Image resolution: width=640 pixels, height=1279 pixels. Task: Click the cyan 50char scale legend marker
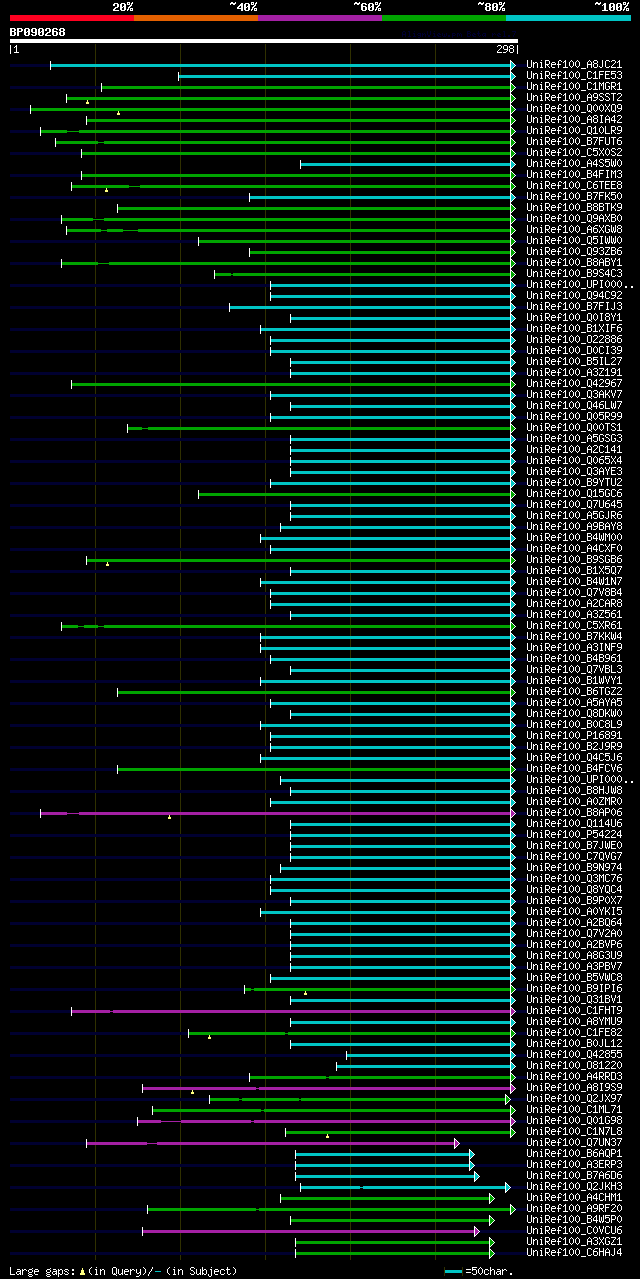(x=454, y=1271)
